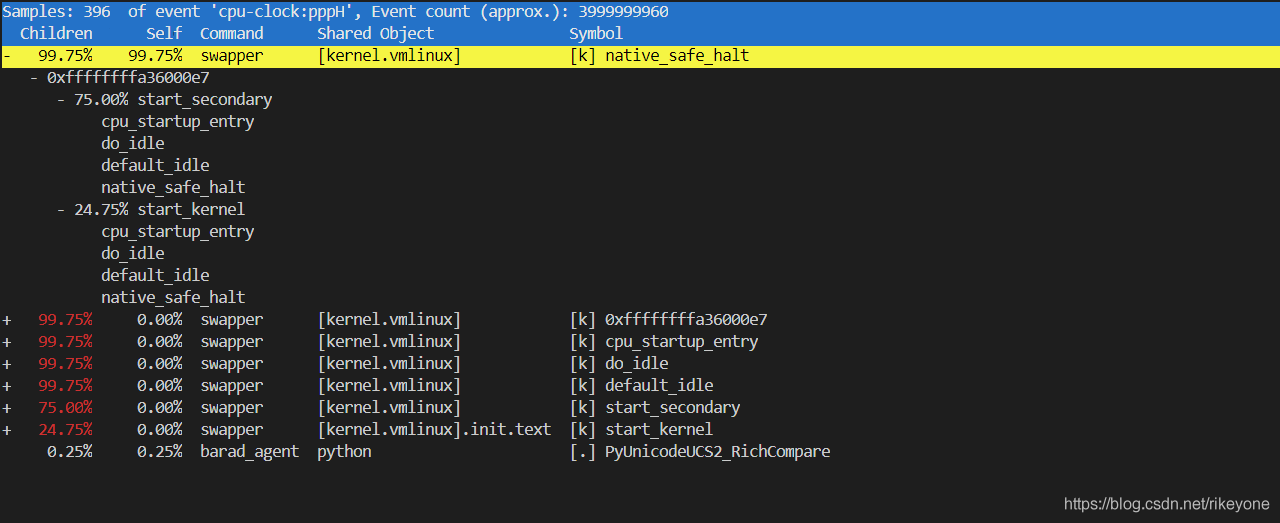The height and width of the screenshot is (523, 1280).
Task: Click native_safe_halt under start_secondary chain
Action: pos(173,188)
